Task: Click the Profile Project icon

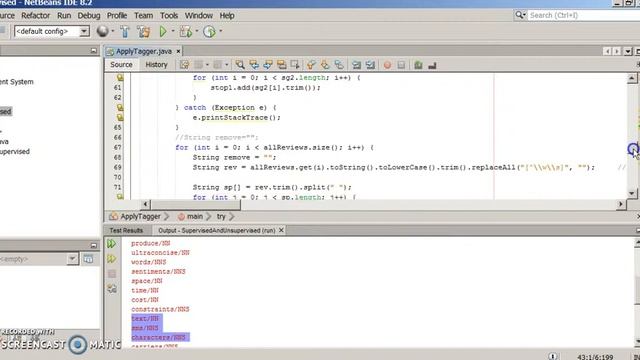Action: click(x=209, y=31)
